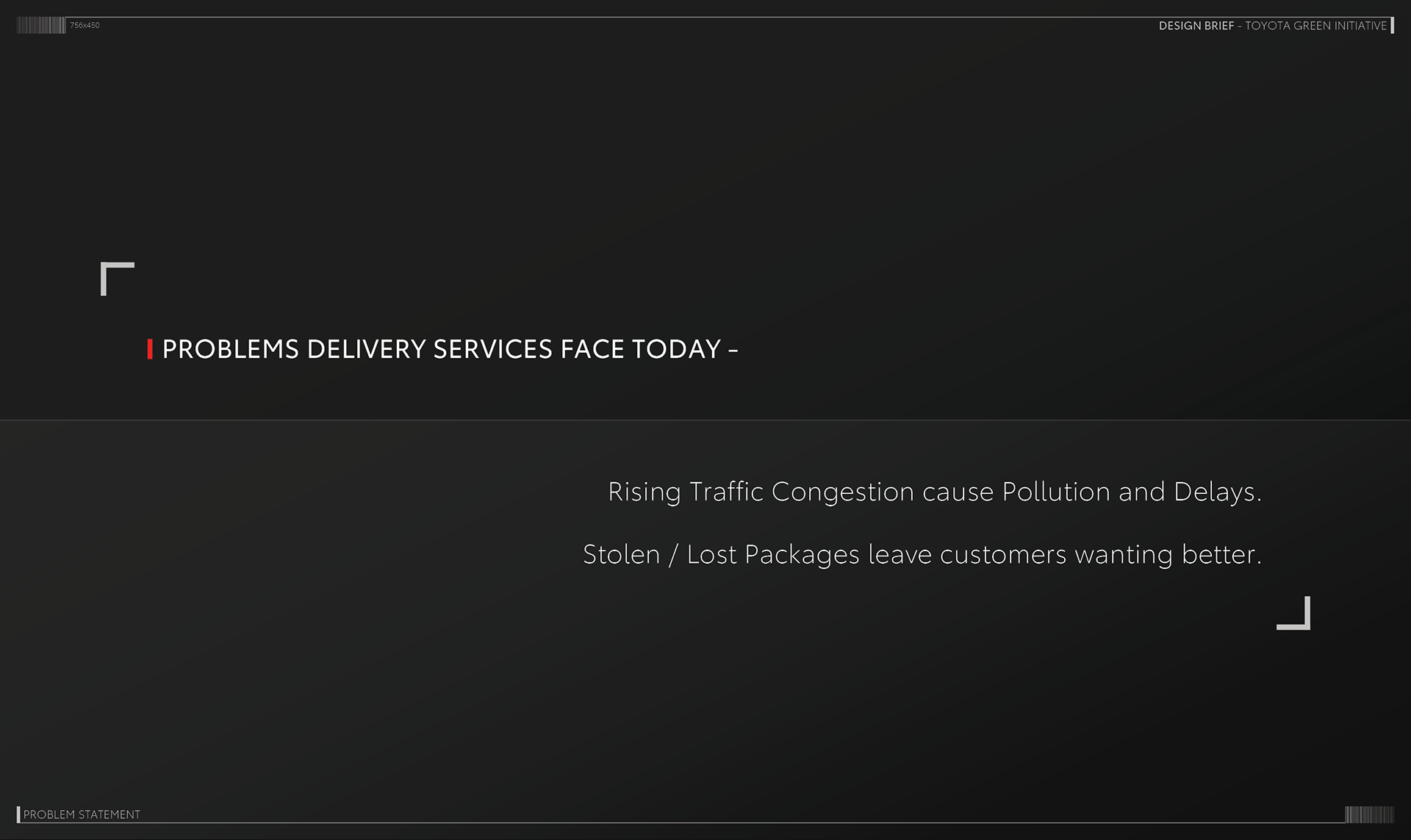Viewport: 1411px width, 840px height.
Task: Click the dash after the word TODAY
Action: [x=733, y=350]
